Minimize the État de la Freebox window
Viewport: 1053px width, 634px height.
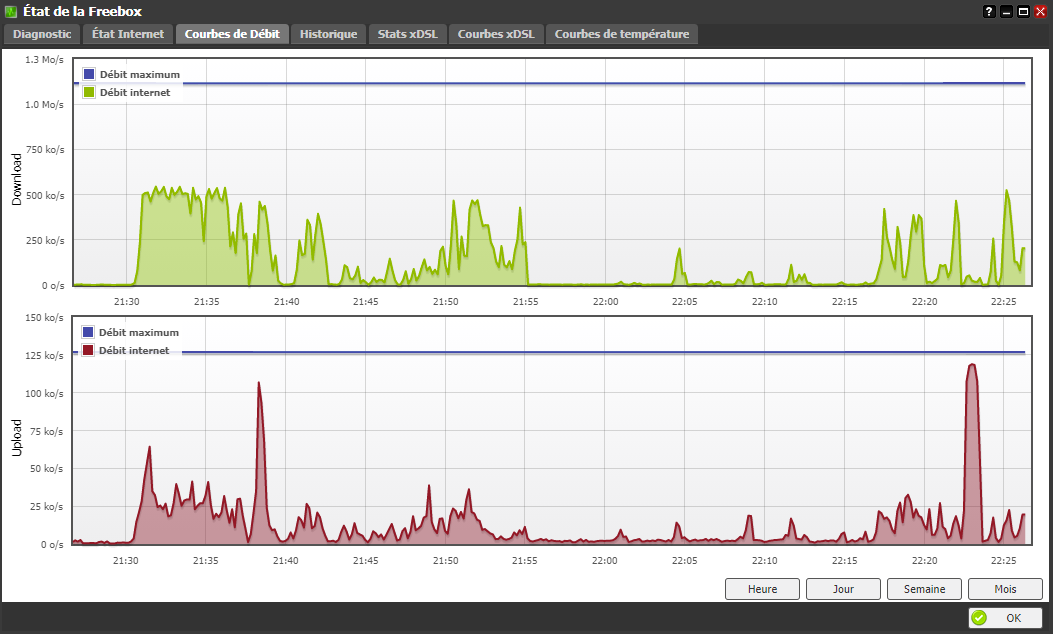click(x=1006, y=11)
